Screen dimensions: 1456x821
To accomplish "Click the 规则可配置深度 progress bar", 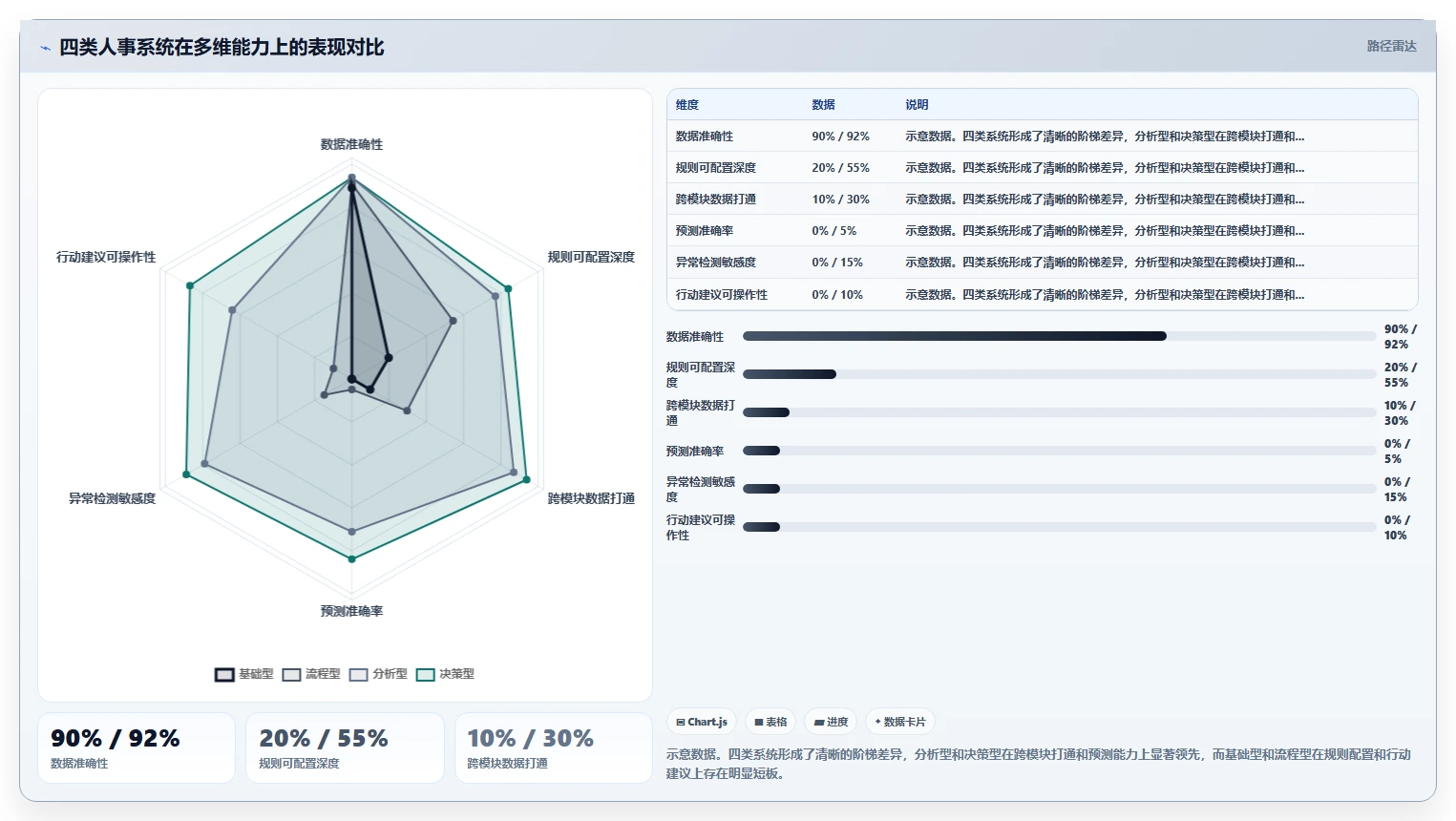I will (1060, 374).
